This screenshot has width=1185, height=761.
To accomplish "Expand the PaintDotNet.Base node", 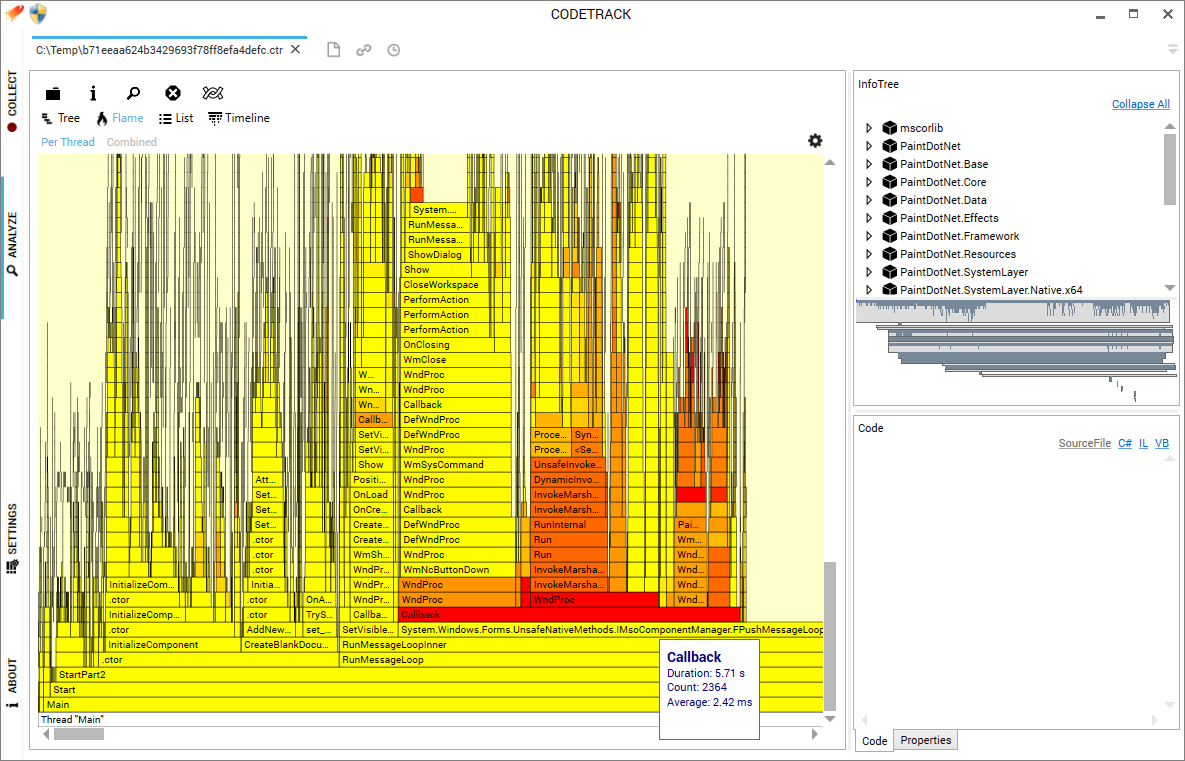I will pyautogui.click(x=869, y=165).
